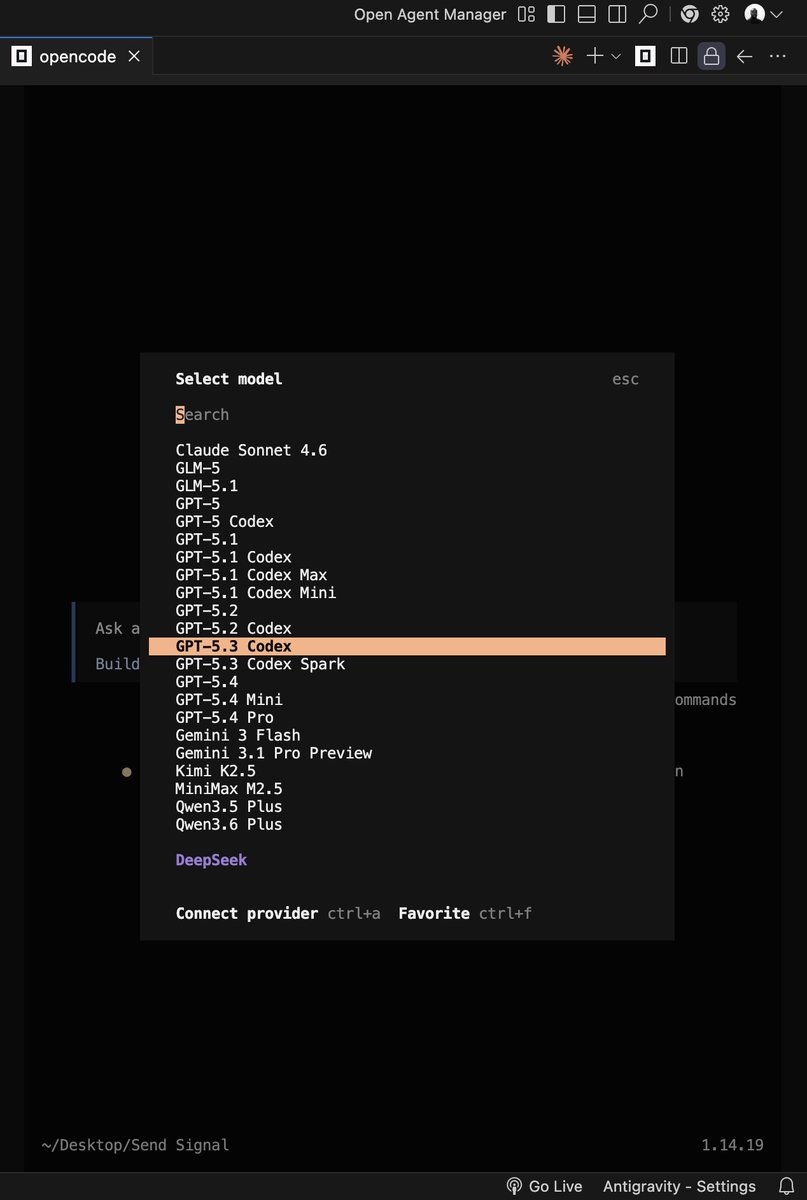Click the version 1.14.19 label
Viewport: 807px width, 1200px height.
tap(733, 1145)
